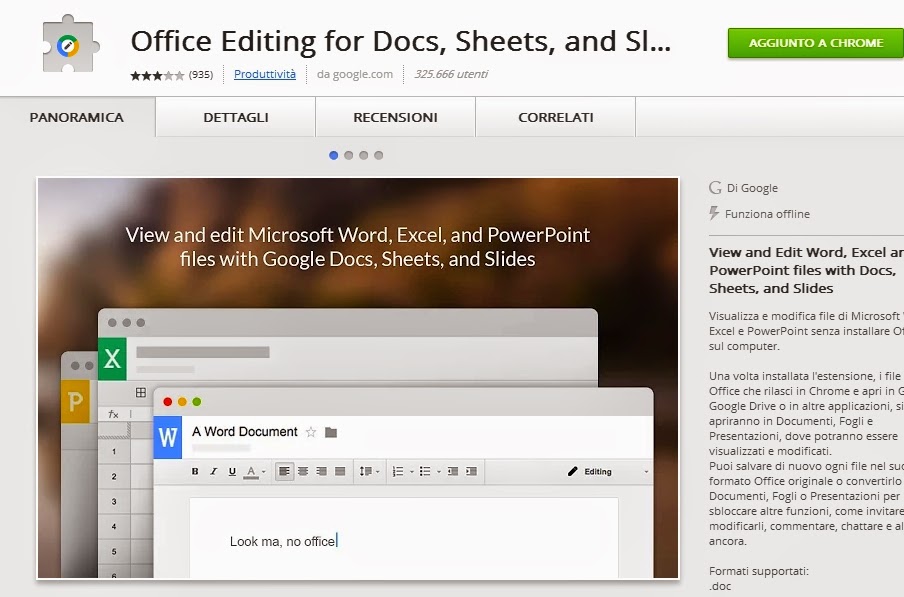Open the text color dropdown arrow
Viewport: 904px width, 597px height.
263,472
